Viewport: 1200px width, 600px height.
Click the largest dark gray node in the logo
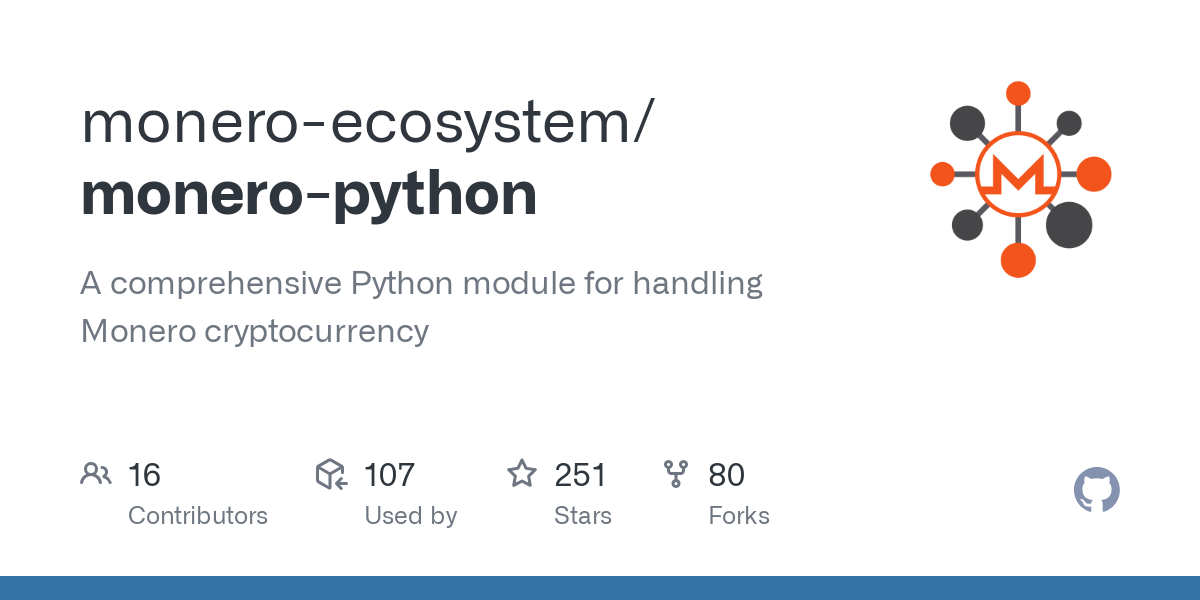1069,224
